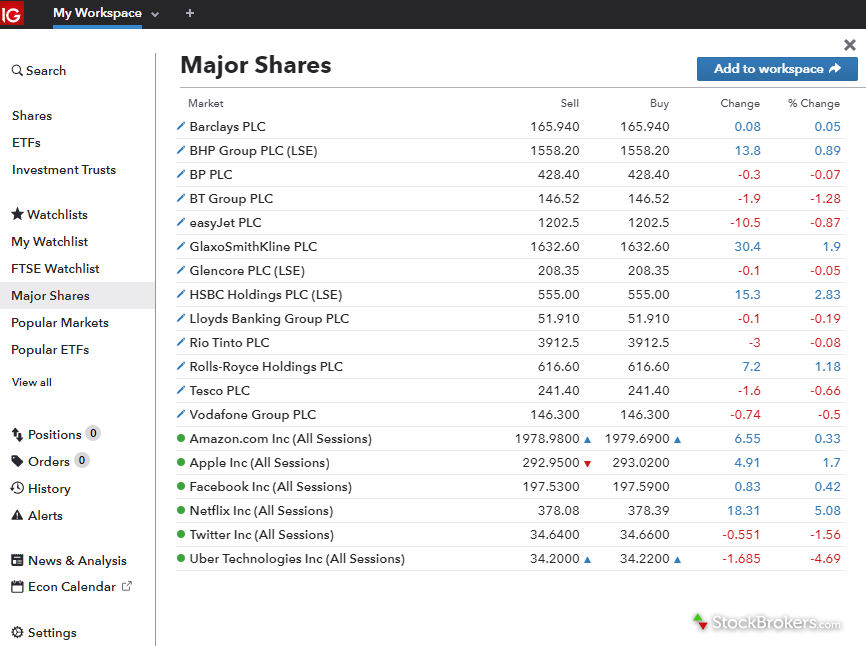Click the News & Analysis newspaper icon

coord(17,560)
